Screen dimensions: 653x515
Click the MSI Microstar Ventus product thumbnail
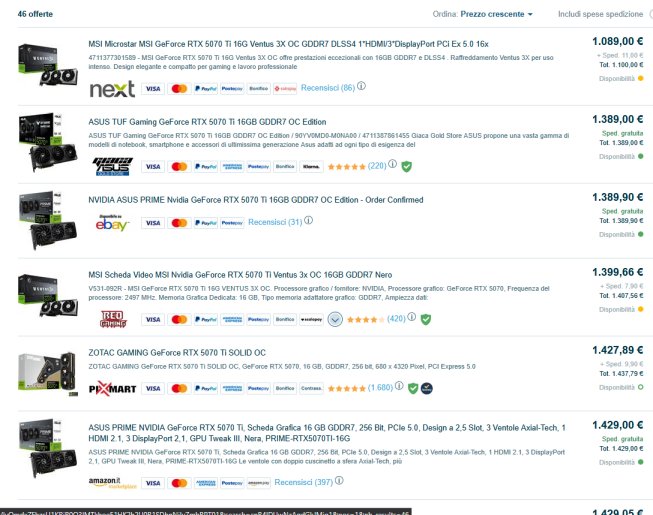(48, 65)
